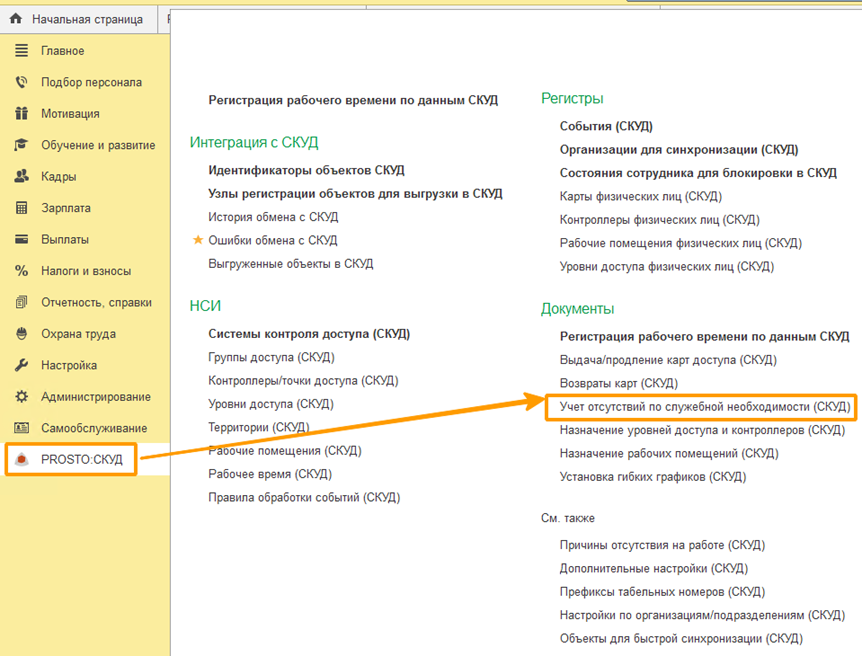Click the gift icon for Мотивация
862x656 pixels.
(x=21, y=114)
